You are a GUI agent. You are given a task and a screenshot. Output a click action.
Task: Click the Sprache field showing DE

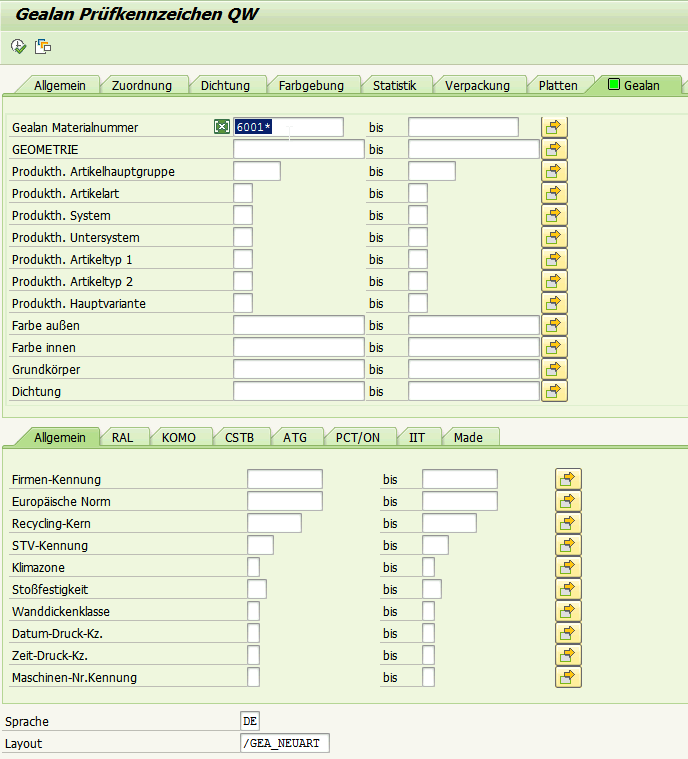(x=250, y=721)
